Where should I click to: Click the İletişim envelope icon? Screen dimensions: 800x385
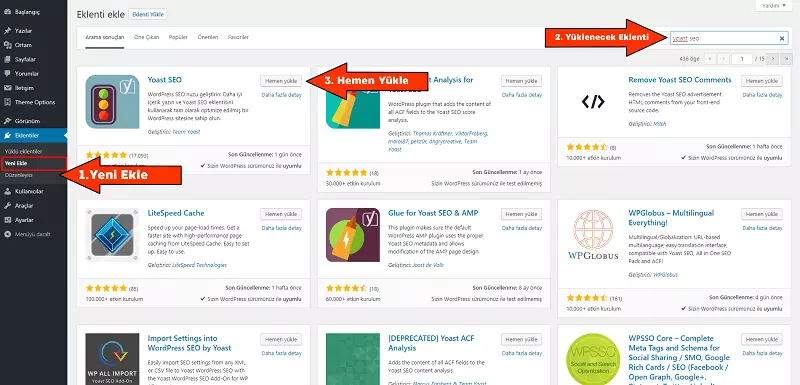coord(7,88)
